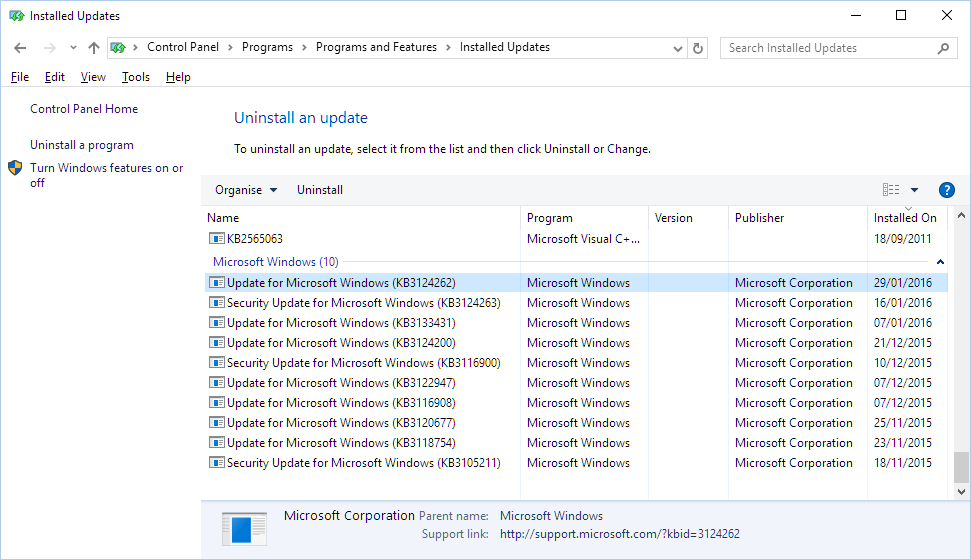Click the vertical scrollbar thumb
The height and width of the screenshot is (560, 971).
click(x=961, y=467)
